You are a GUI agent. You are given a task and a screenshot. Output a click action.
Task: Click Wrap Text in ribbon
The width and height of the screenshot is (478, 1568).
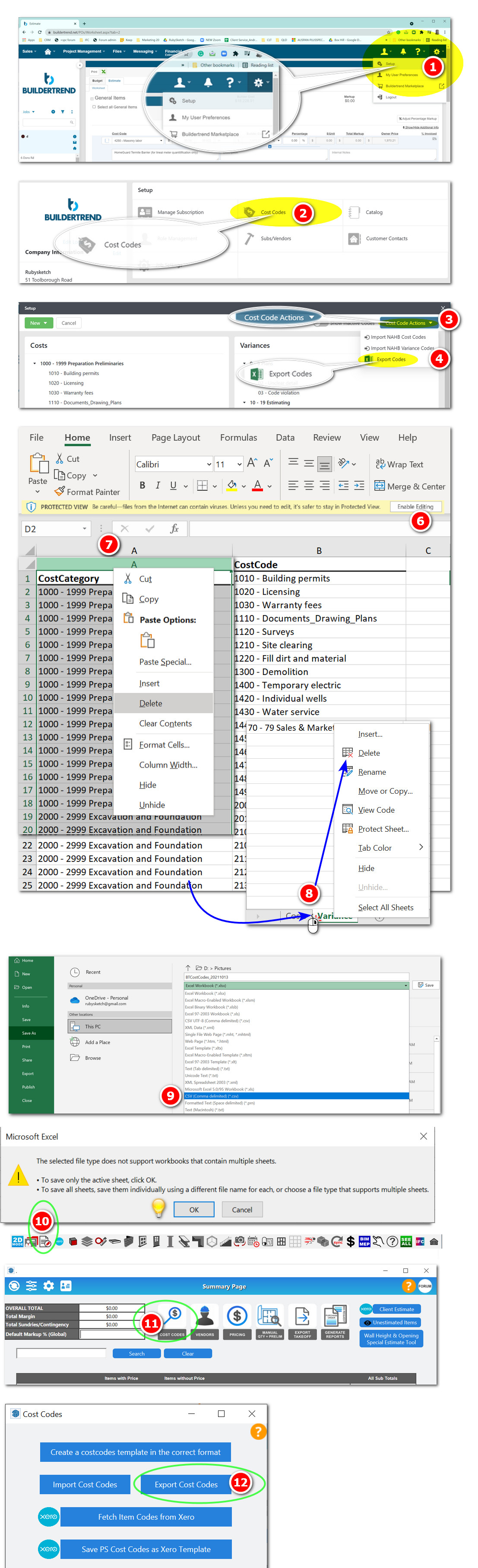pos(399,464)
